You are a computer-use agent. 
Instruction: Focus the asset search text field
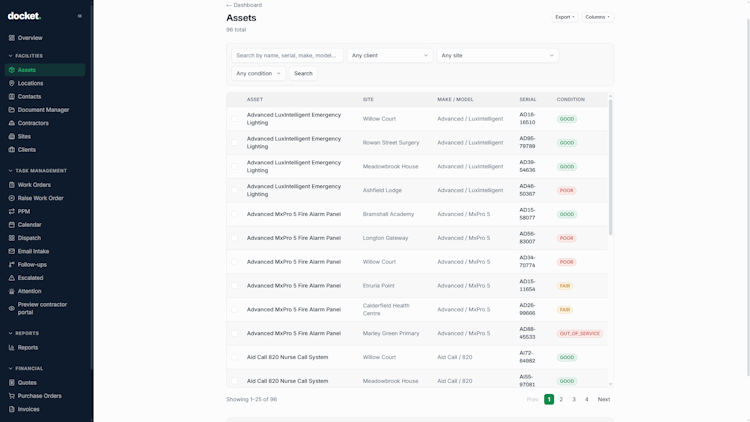[287, 56]
